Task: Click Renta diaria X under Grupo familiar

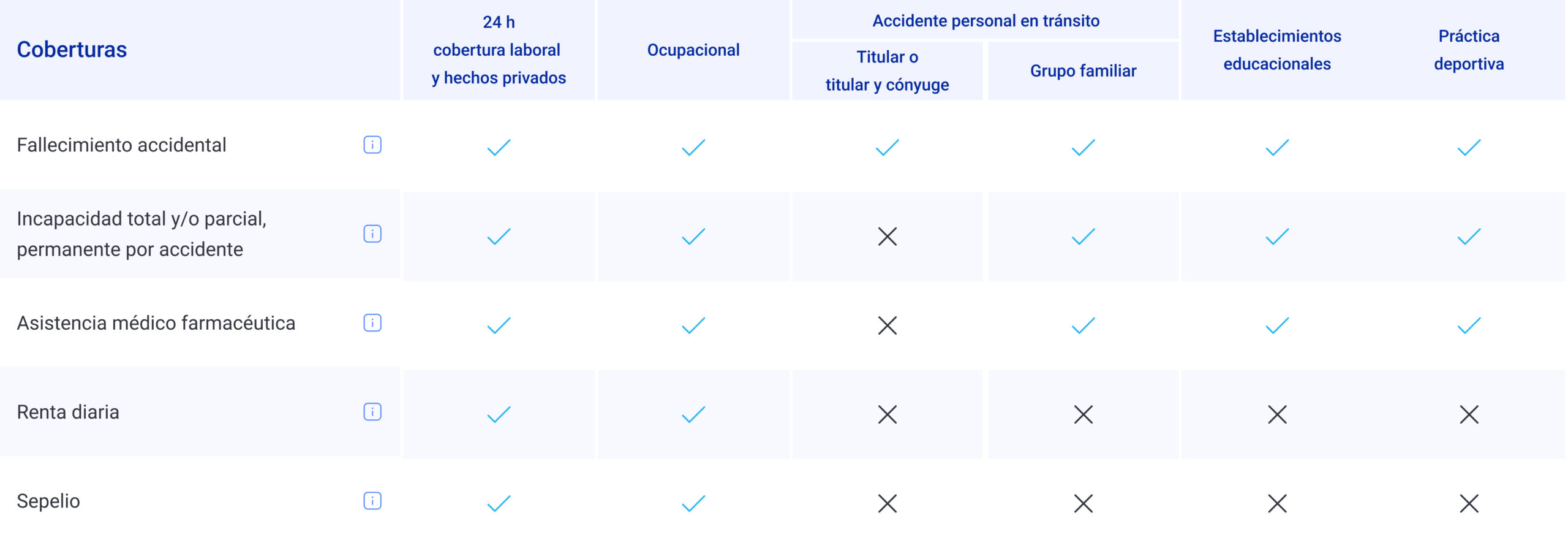Action: [x=1083, y=415]
